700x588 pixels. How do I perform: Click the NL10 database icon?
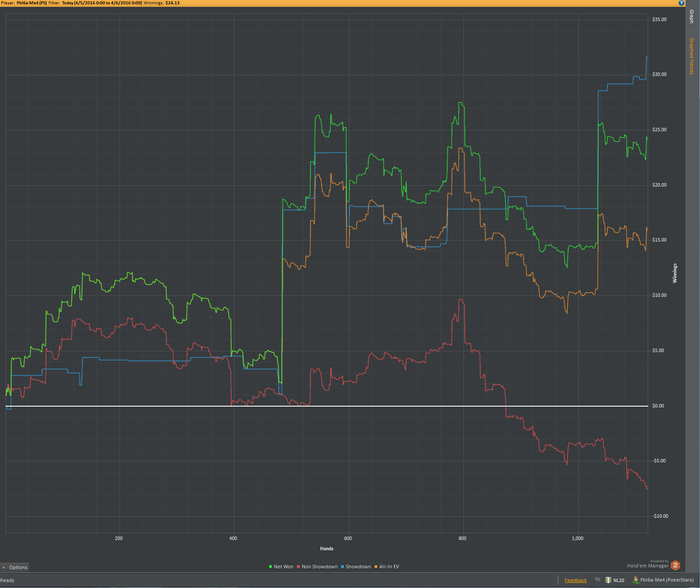pyautogui.click(x=608, y=580)
